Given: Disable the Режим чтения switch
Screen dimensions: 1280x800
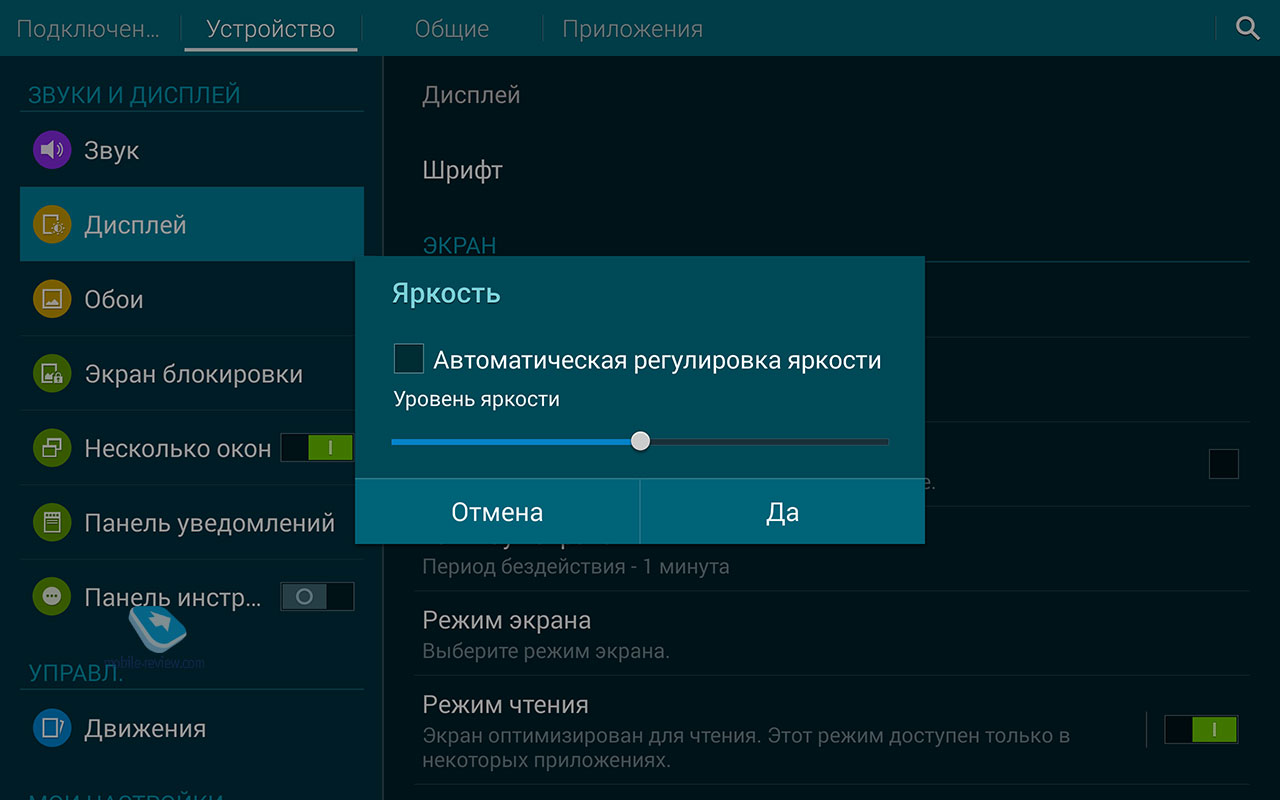Looking at the screenshot, I should pos(1201,729).
